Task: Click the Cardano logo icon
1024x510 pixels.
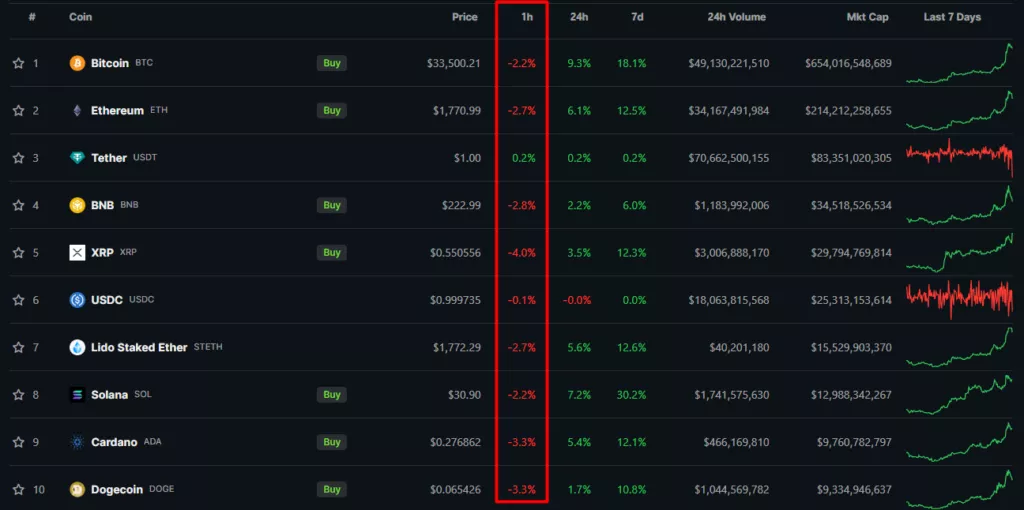Action: click(x=77, y=442)
